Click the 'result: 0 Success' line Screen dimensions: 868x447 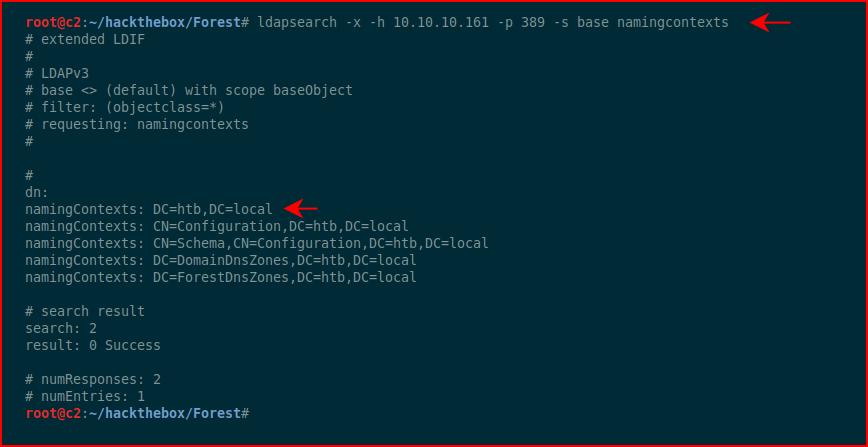point(93,346)
